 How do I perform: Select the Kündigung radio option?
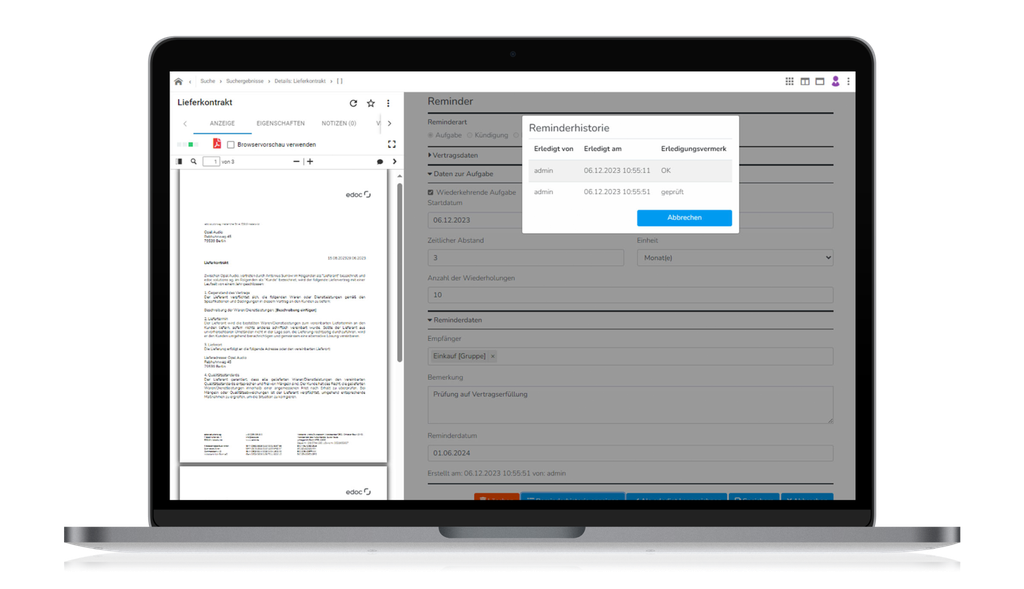pyautogui.click(x=470, y=135)
